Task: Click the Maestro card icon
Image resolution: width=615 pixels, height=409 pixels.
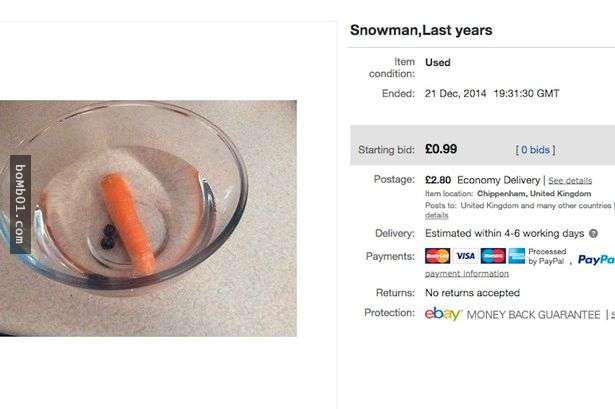Action: click(x=492, y=255)
